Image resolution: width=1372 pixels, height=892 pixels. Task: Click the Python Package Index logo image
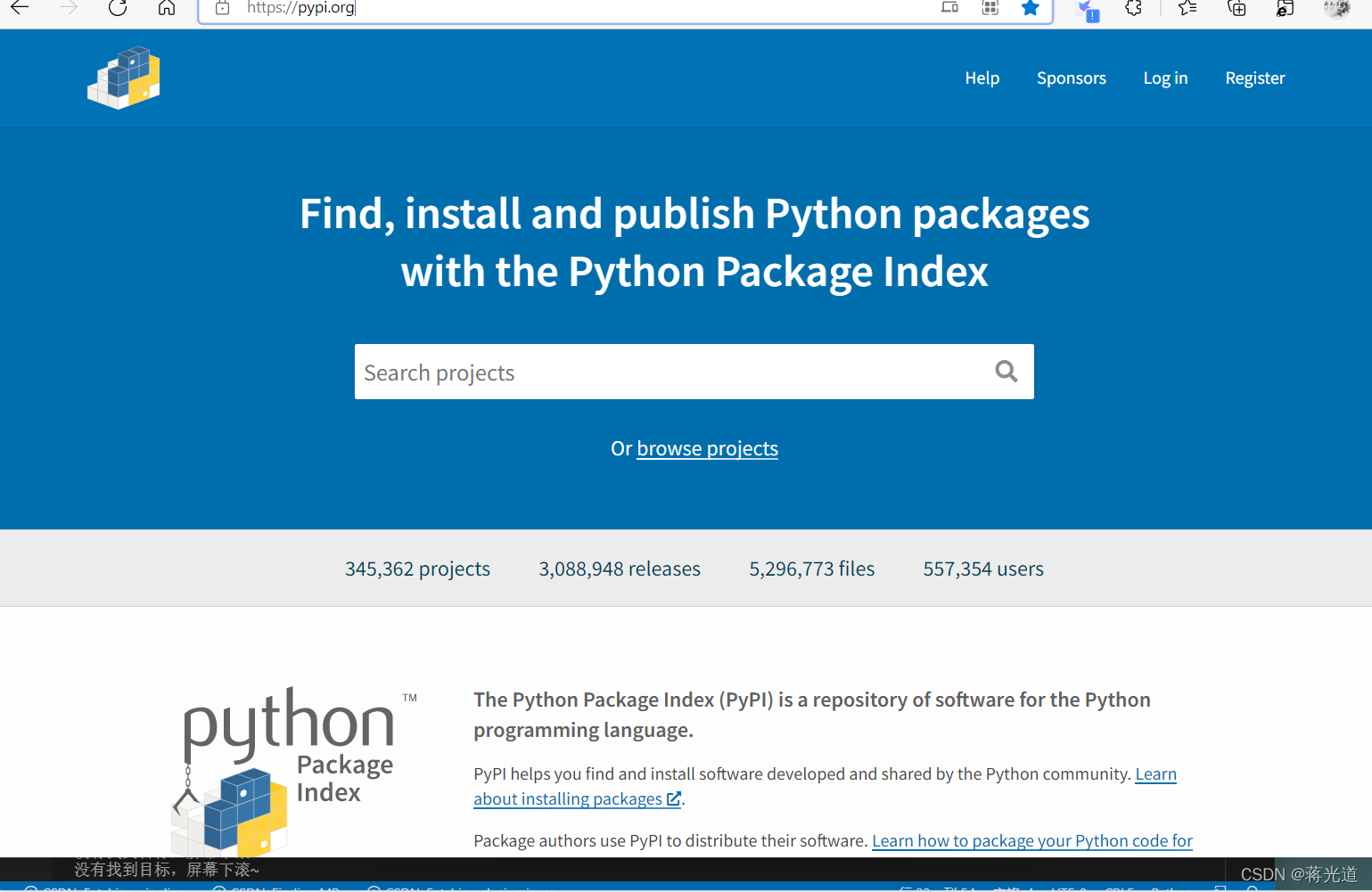pos(294,771)
